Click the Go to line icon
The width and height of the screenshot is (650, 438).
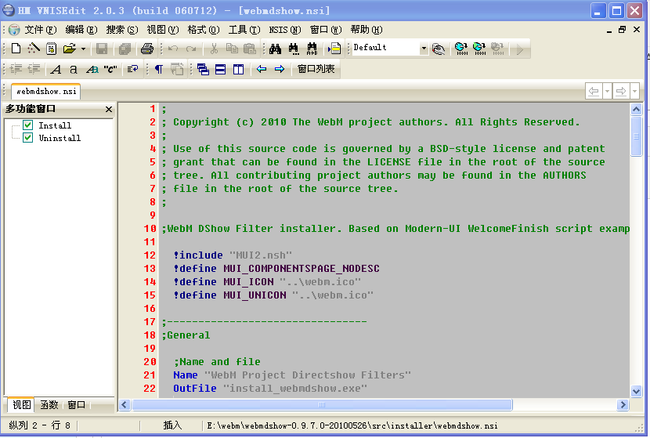point(334,48)
